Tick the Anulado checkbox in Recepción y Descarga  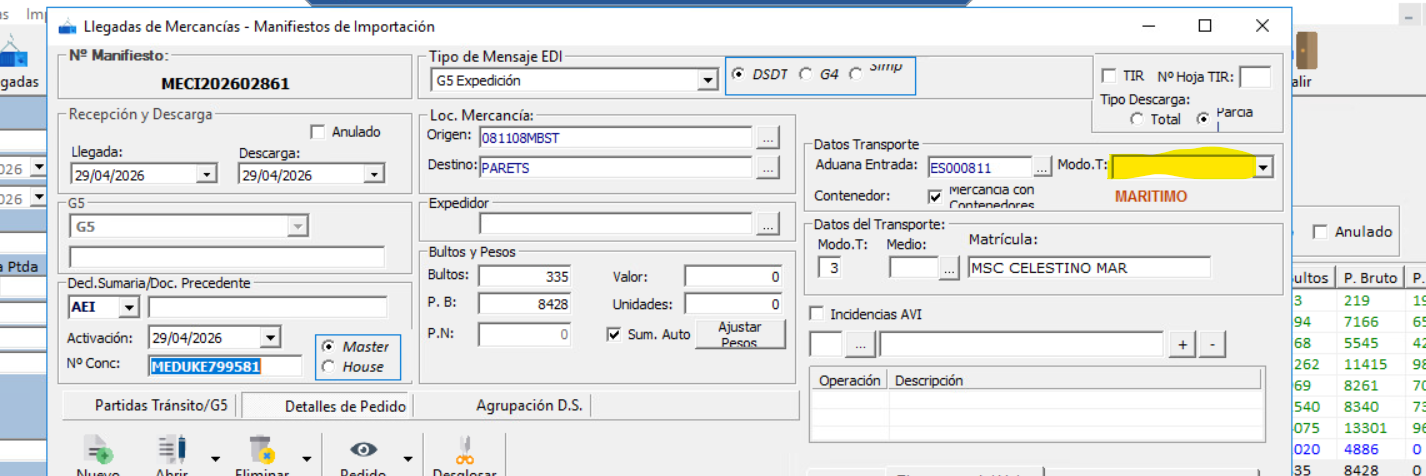coord(318,132)
